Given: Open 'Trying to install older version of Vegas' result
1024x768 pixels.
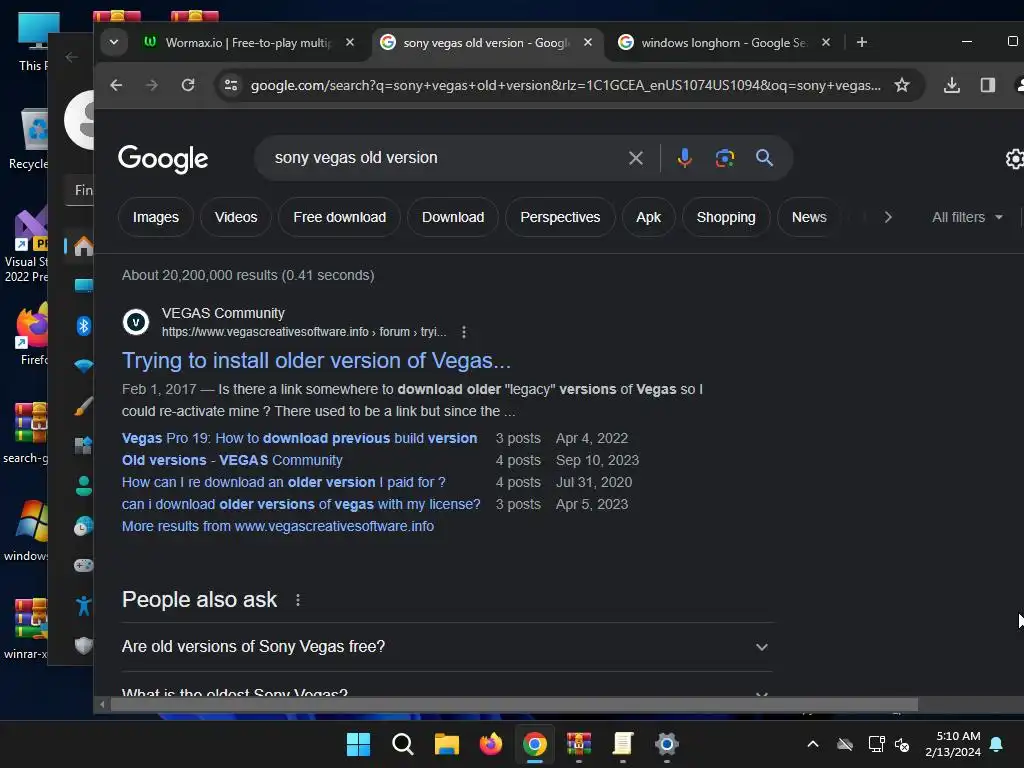Looking at the screenshot, I should click(316, 360).
